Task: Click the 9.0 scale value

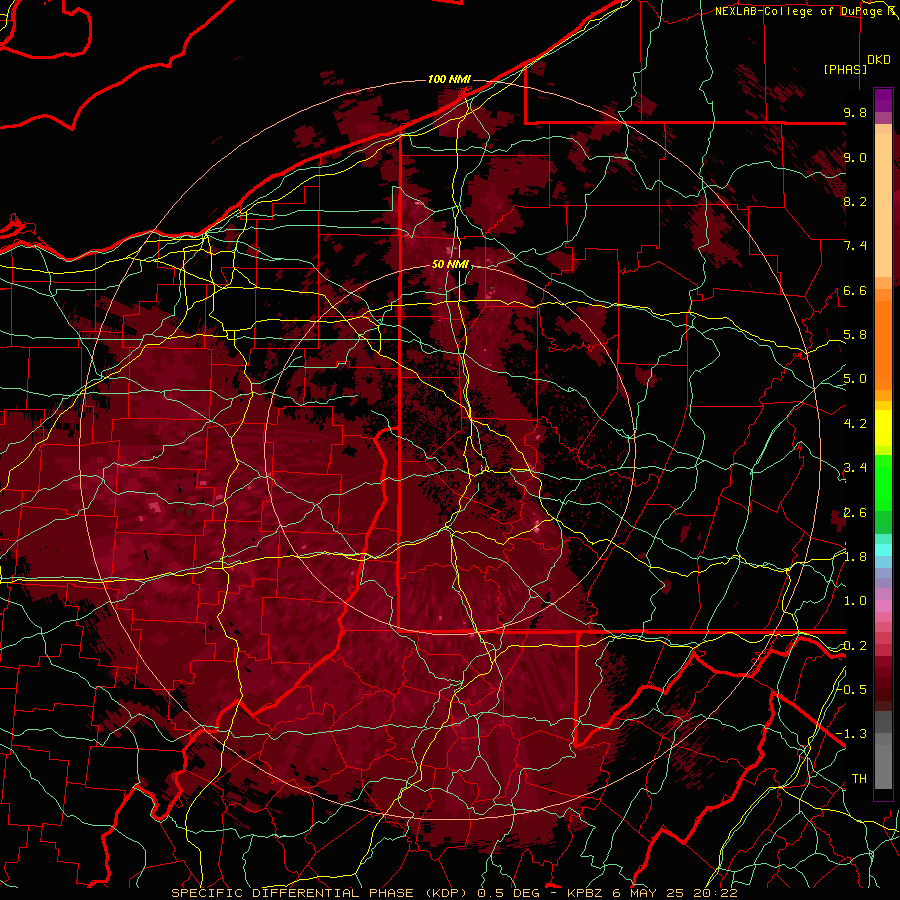Action: 855,157
